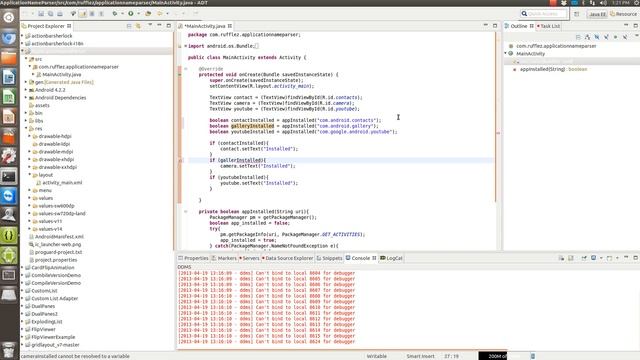Click the red error mark in overview ruler
This screenshot has height=360, width=640.
point(498,133)
